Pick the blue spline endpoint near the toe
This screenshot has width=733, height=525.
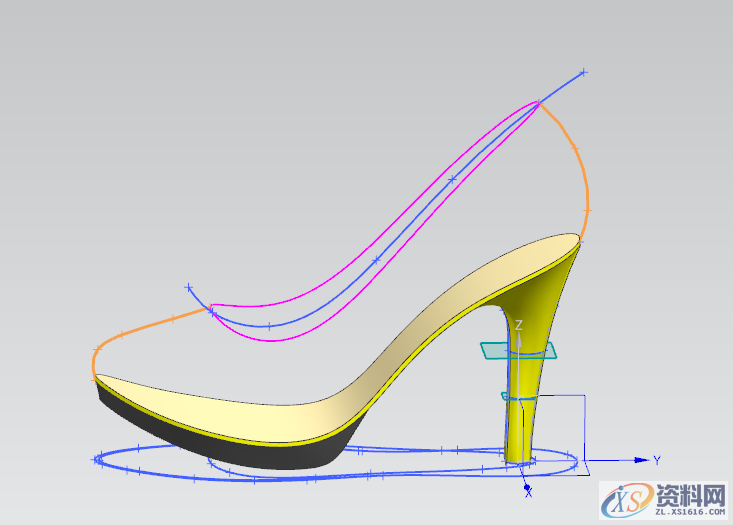tap(188, 288)
